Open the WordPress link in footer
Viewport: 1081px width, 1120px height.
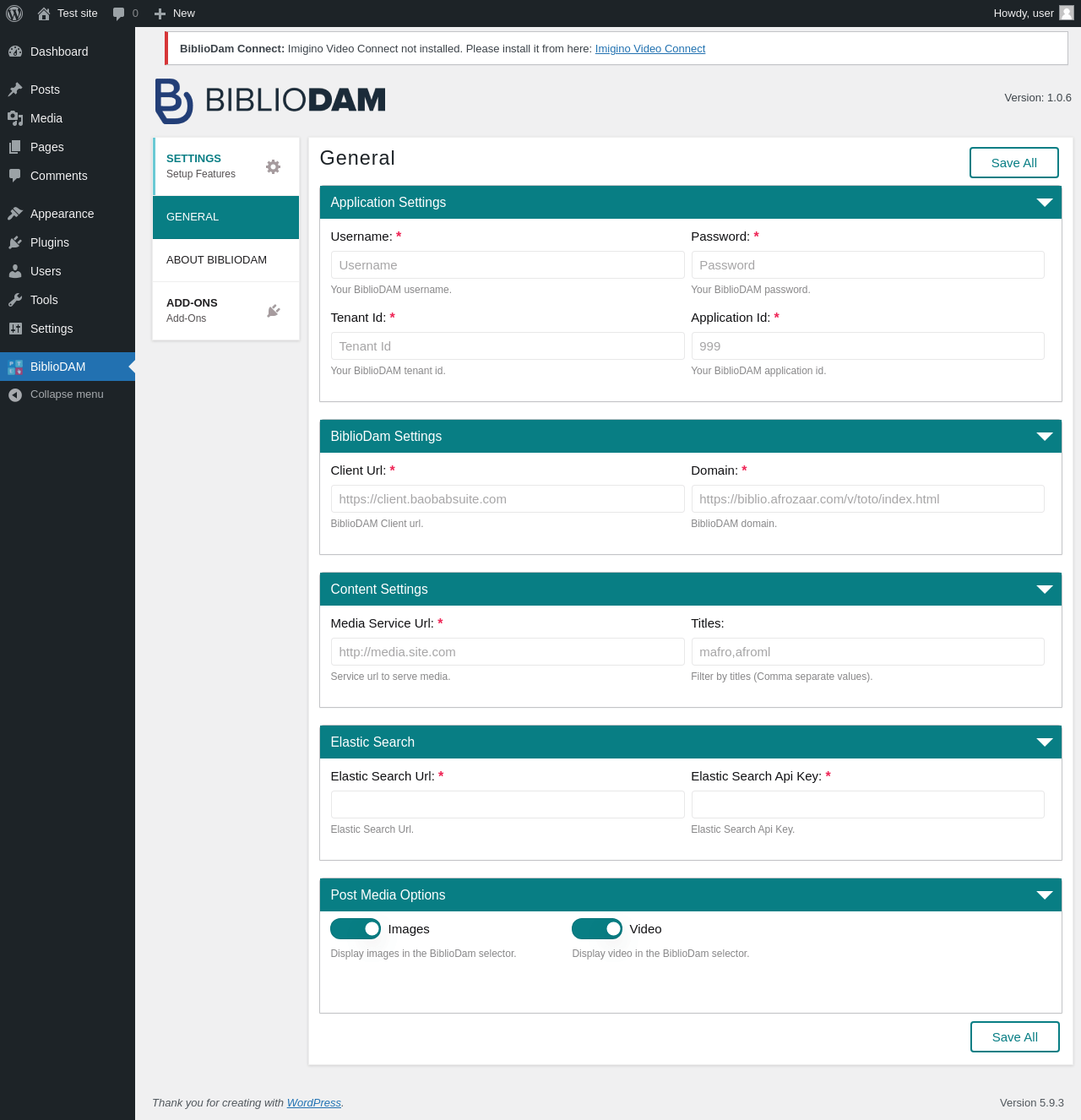coord(314,1103)
